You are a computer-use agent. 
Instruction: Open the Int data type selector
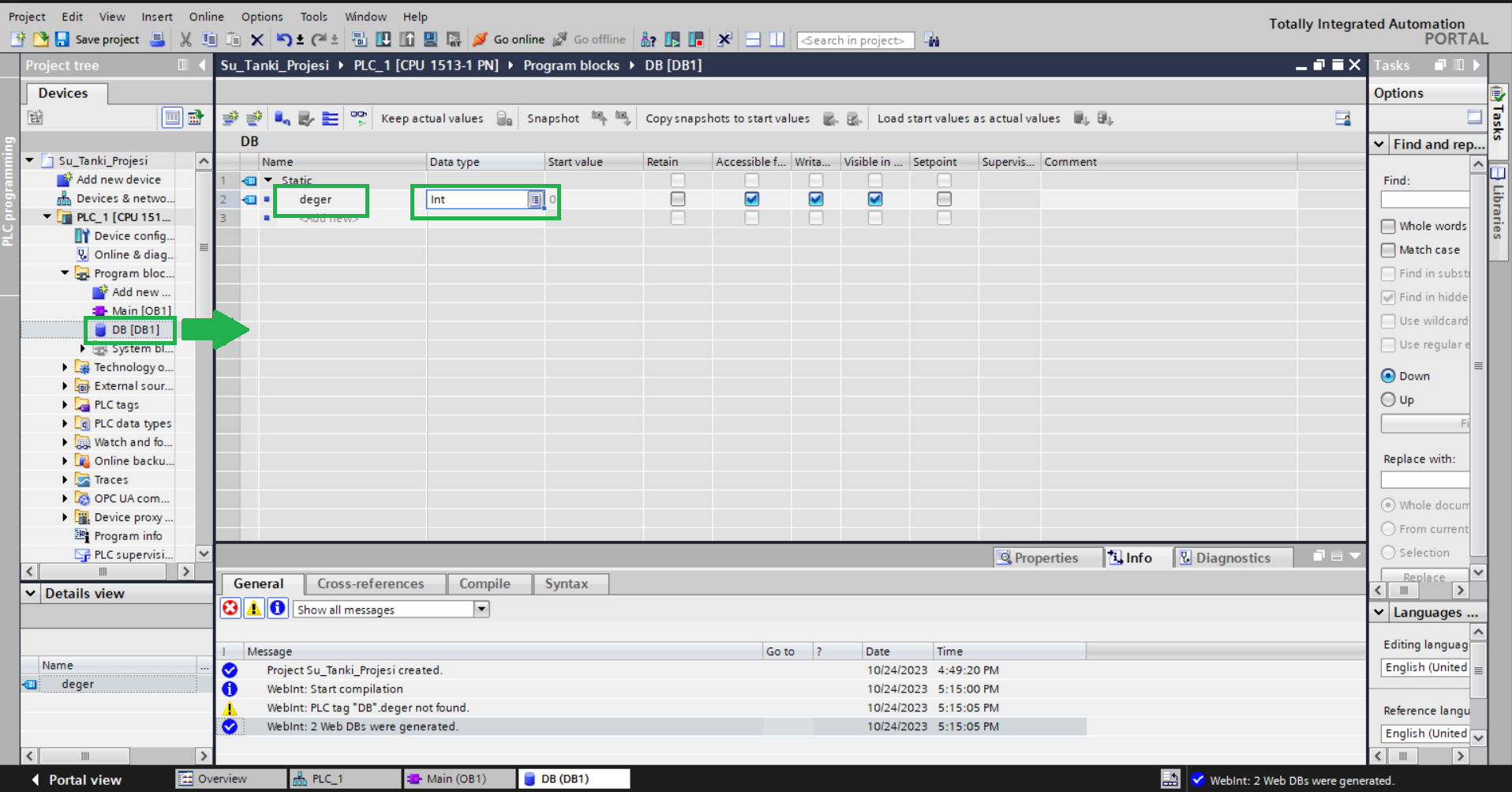pos(535,200)
